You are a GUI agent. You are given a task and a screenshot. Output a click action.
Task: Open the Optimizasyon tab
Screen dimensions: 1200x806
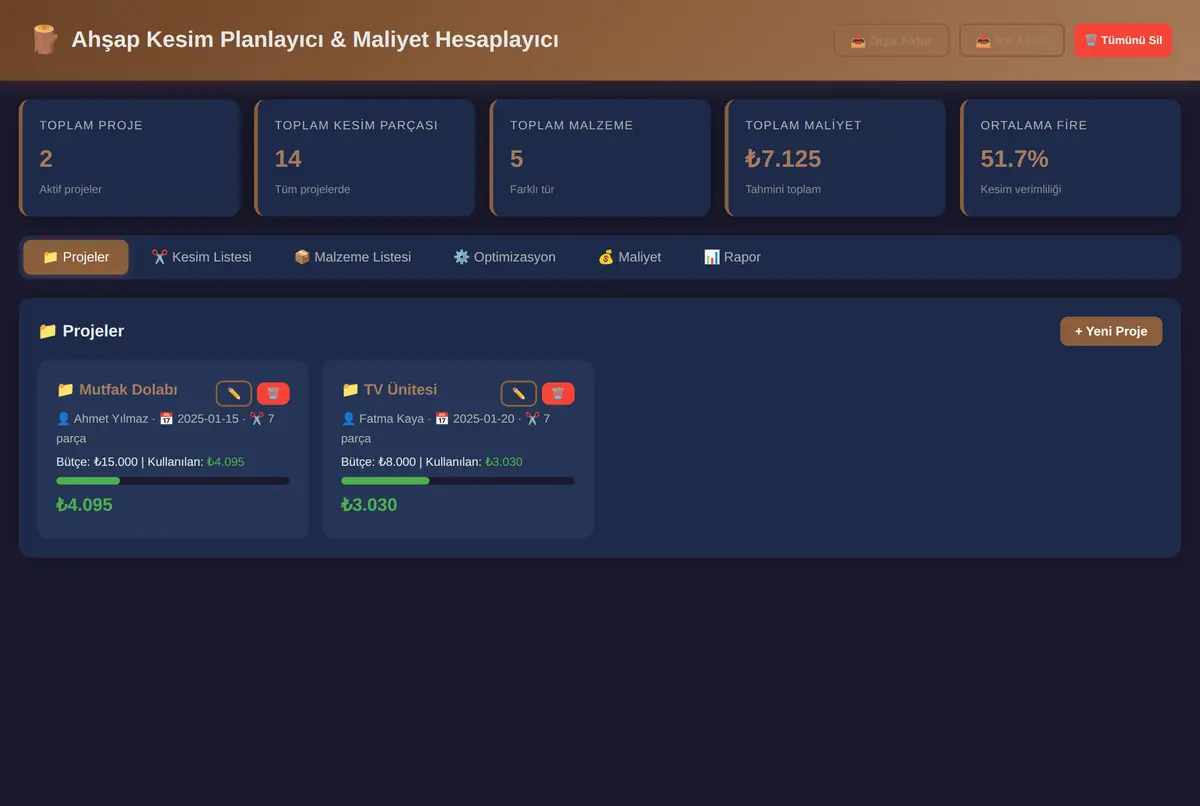pos(504,257)
